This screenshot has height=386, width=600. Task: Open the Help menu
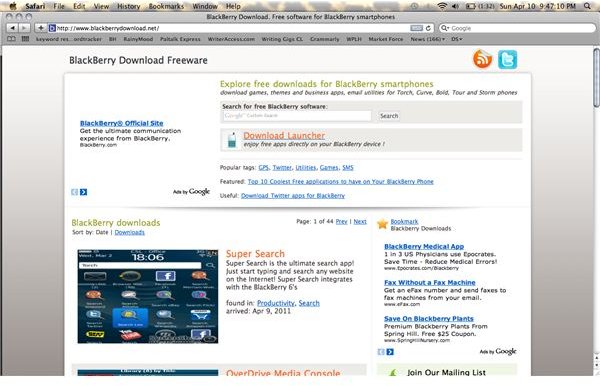pos(233,6)
